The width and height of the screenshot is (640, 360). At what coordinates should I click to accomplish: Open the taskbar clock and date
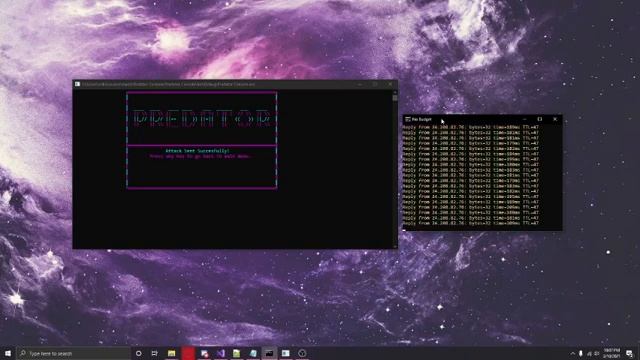tap(612, 353)
